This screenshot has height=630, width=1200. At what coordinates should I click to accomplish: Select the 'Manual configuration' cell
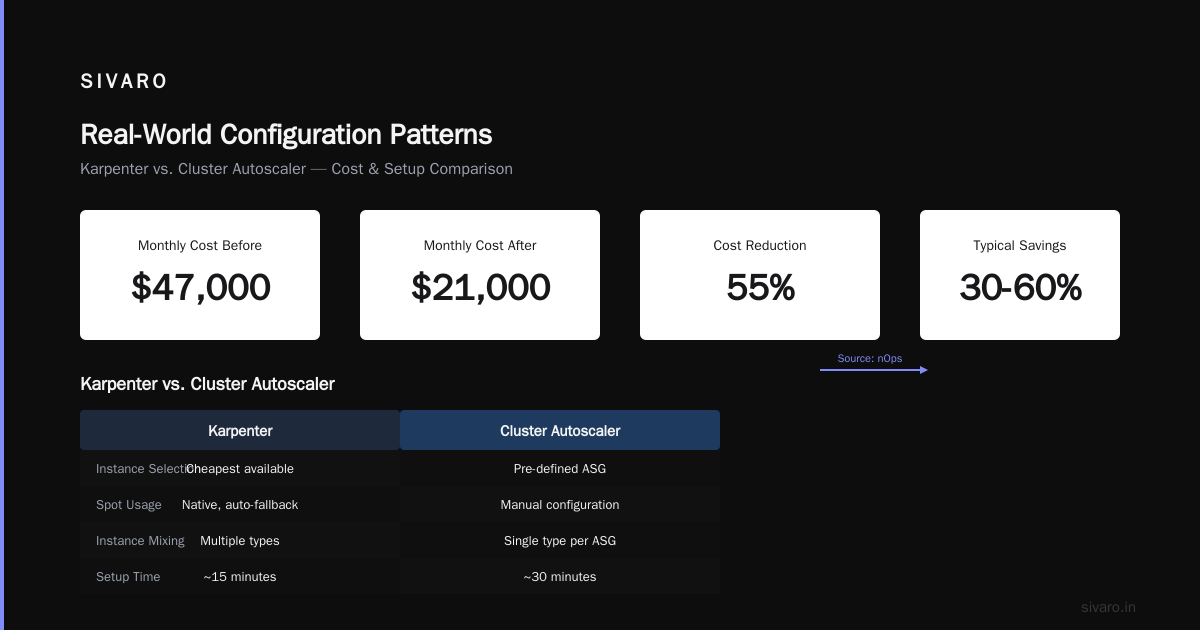[560, 505]
